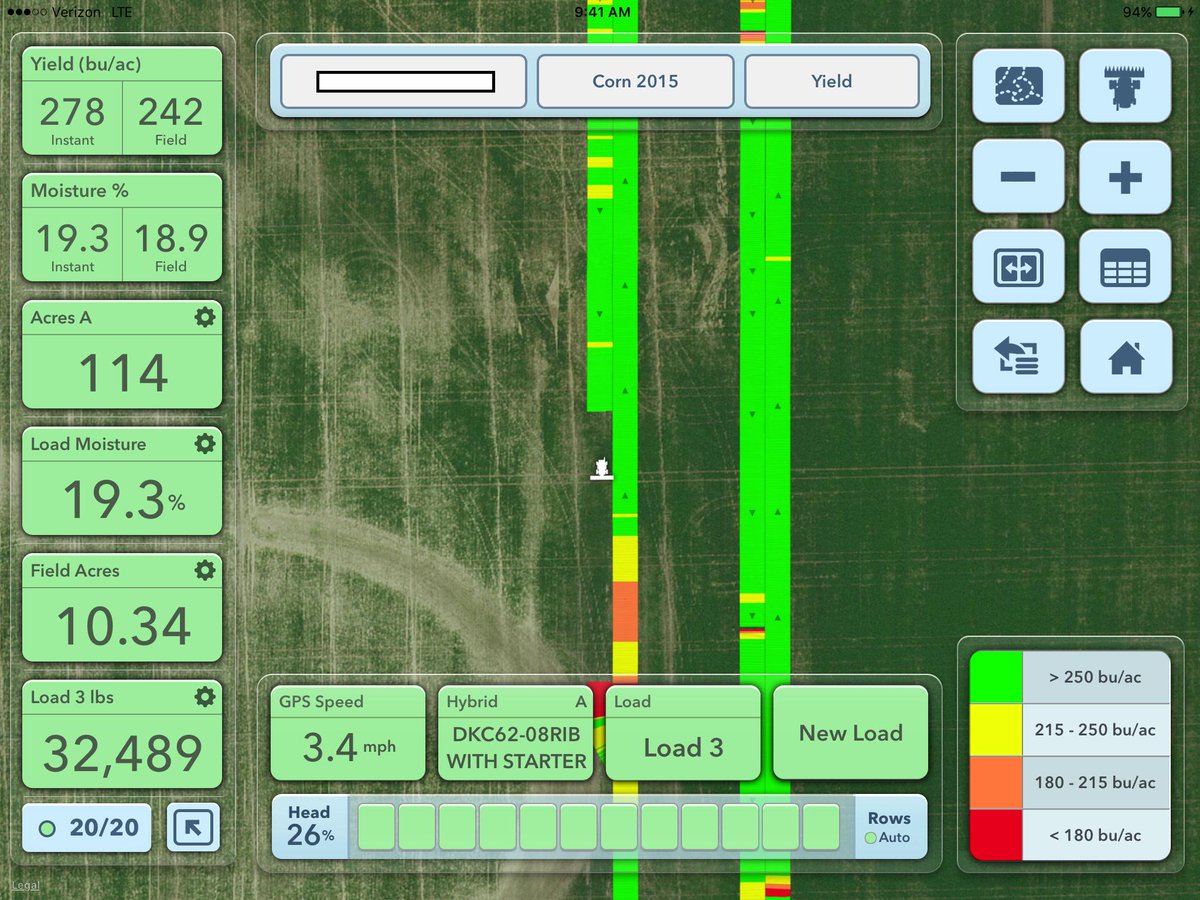
Task: Open Load Moisture settings gear
Action: [x=204, y=444]
